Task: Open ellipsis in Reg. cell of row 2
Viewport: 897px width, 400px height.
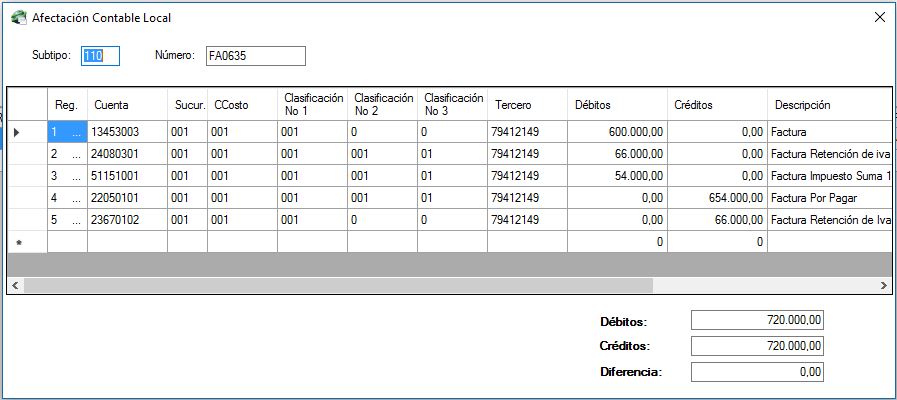Action: 77,154
